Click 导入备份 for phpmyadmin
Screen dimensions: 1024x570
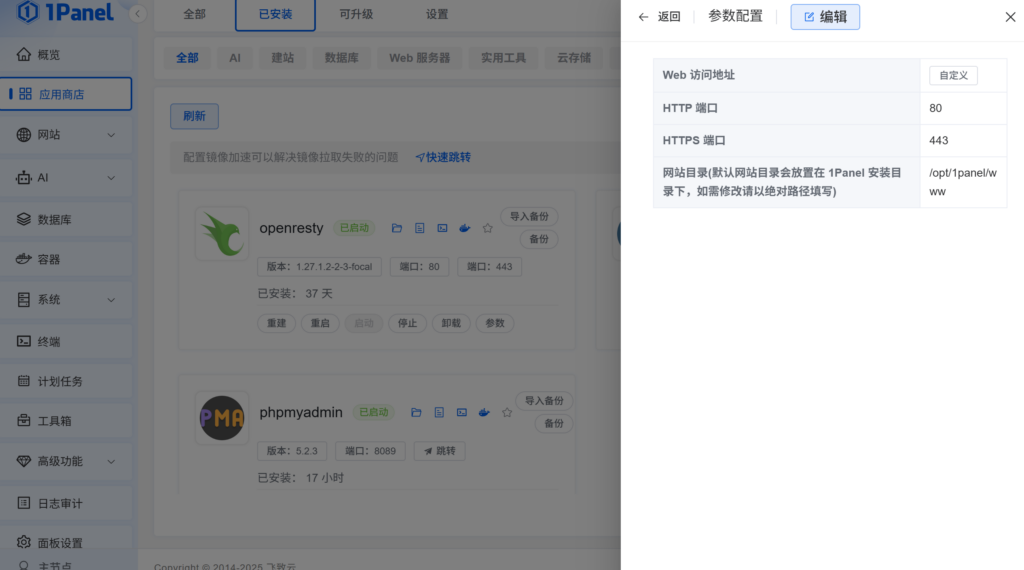pos(545,401)
